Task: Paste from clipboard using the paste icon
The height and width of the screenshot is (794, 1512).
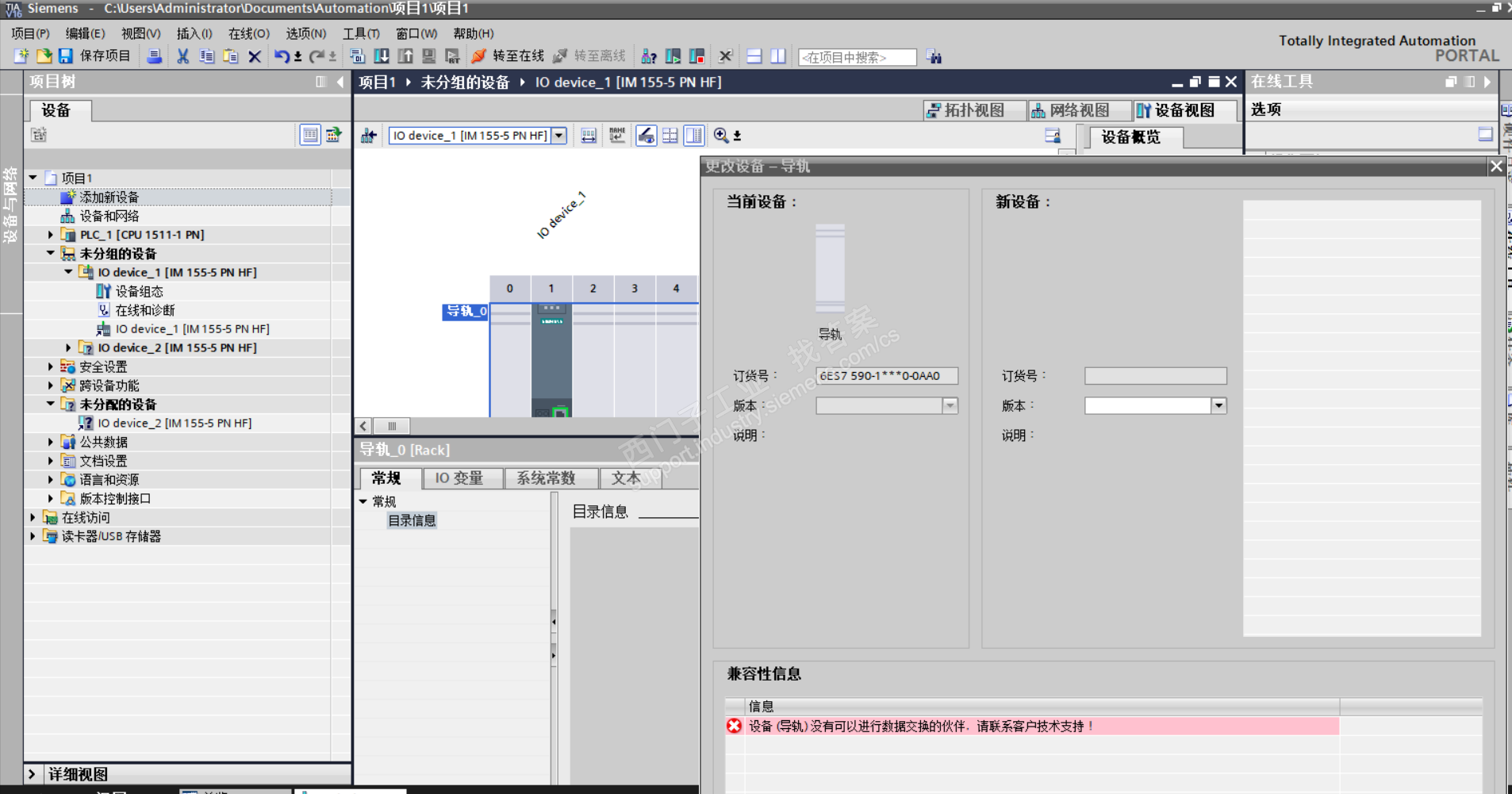Action: [x=231, y=56]
